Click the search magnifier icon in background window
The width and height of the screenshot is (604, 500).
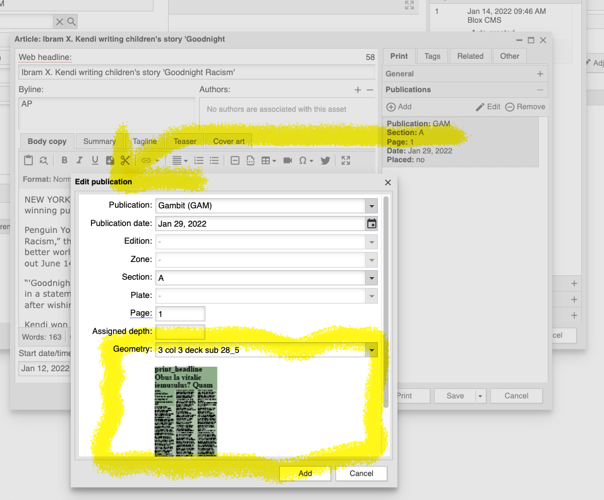[x=71, y=22]
